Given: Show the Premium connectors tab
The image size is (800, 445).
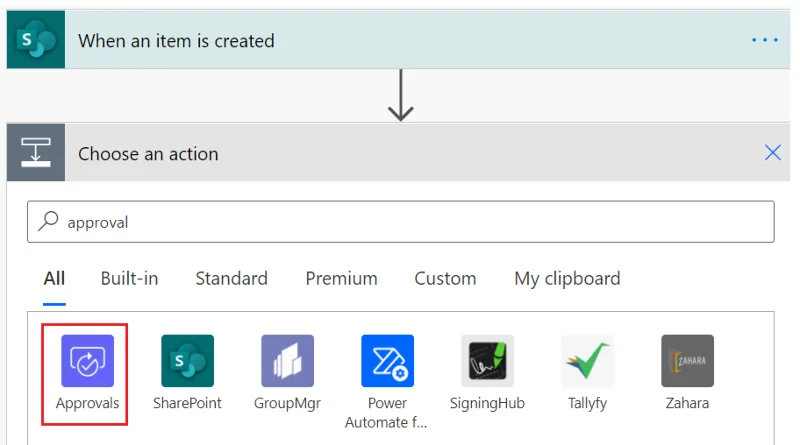Looking at the screenshot, I should (x=341, y=279).
